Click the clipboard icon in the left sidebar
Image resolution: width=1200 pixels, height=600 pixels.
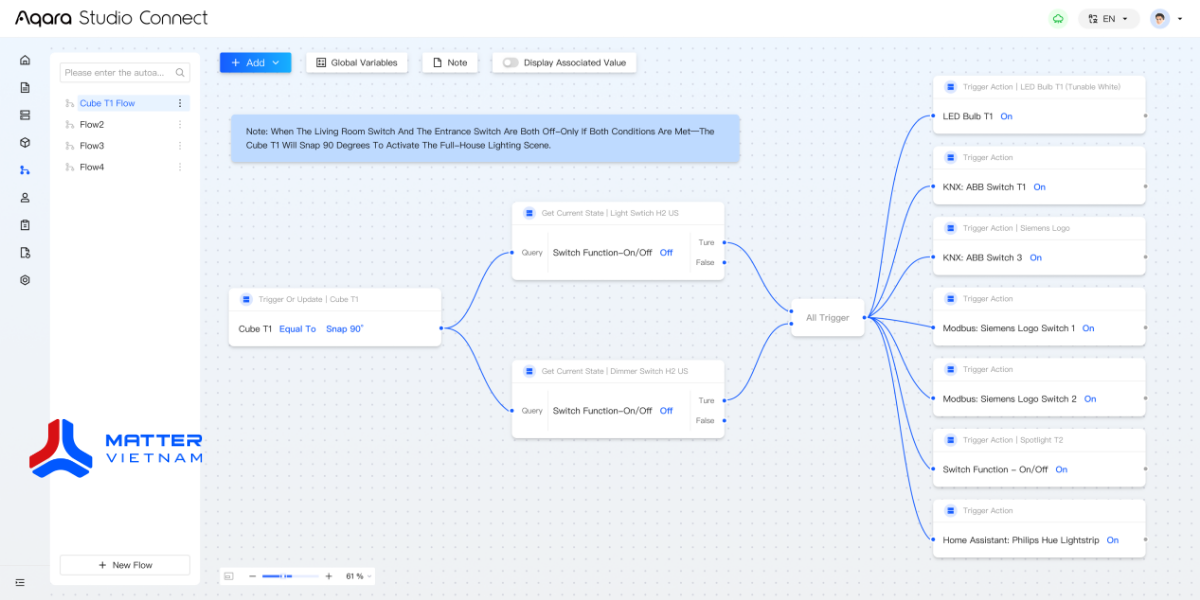click(x=25, y=225)
